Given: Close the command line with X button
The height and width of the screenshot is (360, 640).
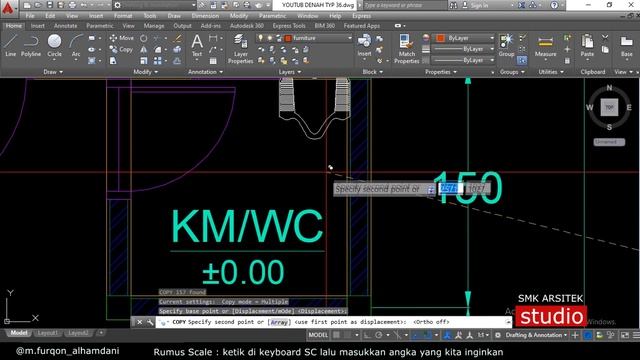Looking at the screenshot, I should tap(140, 322).
